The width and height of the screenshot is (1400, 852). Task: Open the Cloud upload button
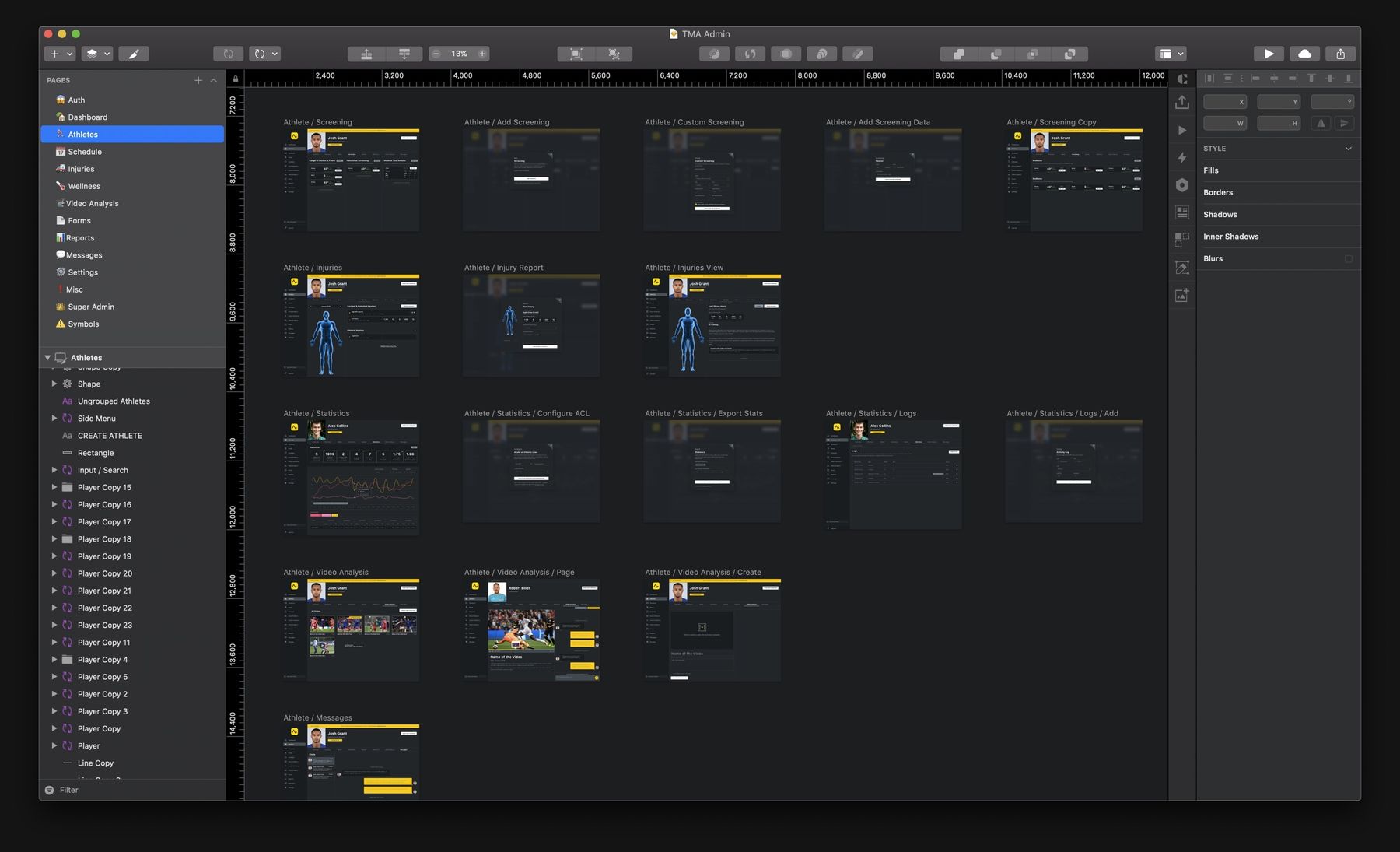1305,54
